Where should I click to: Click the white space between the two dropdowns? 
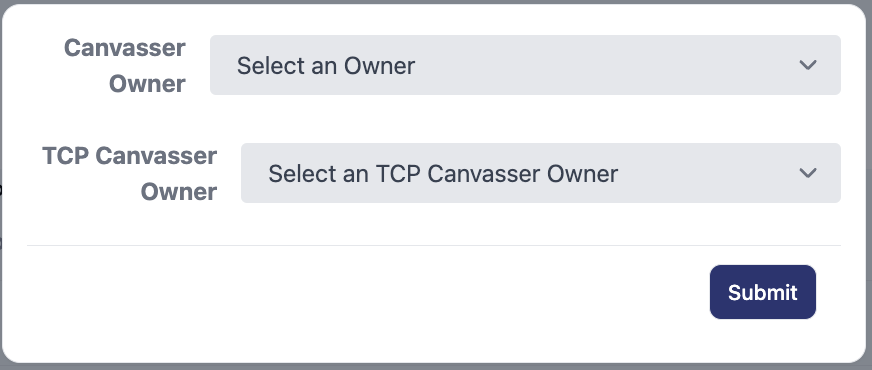[525, 119]
